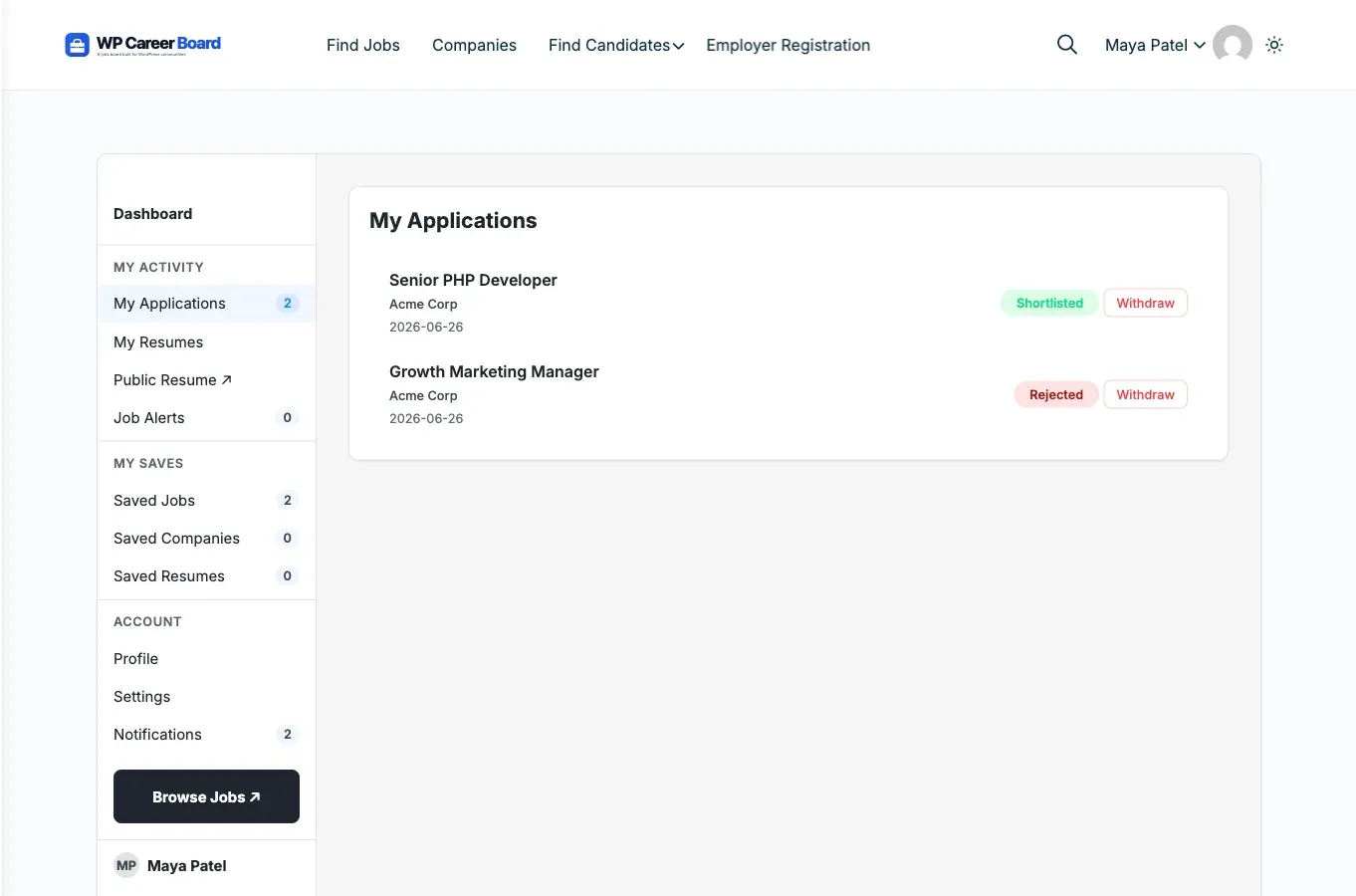
Task: Open Public Resume external link
Action: (x=206, y=380)
